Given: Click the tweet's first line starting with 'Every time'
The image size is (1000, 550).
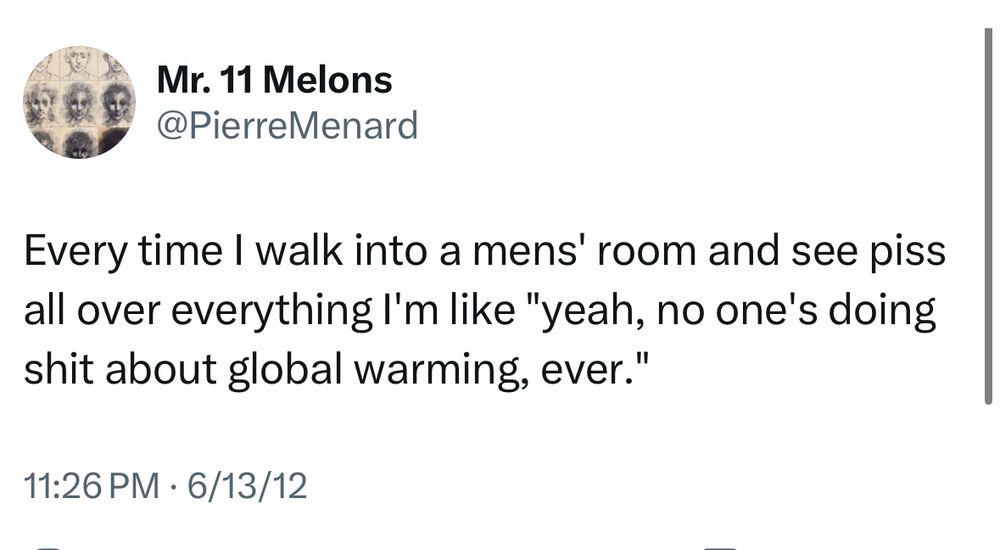Looking at the screenshot, I should click(485, 251).
